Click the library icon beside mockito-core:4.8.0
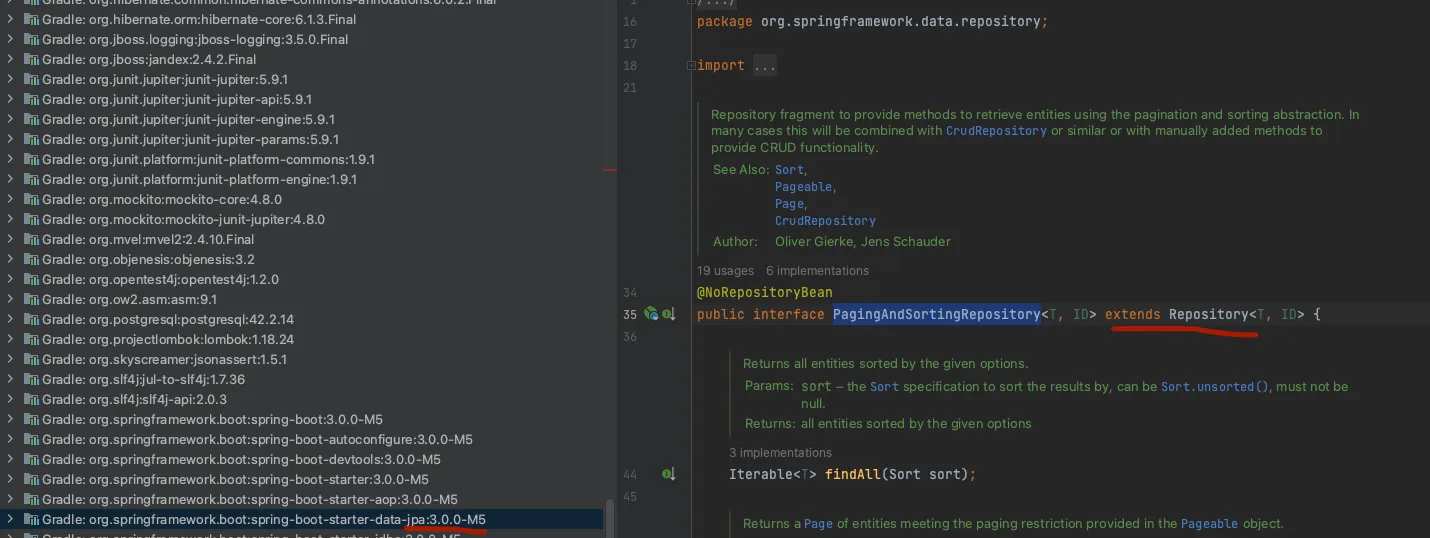 click(x=31, y=199)
